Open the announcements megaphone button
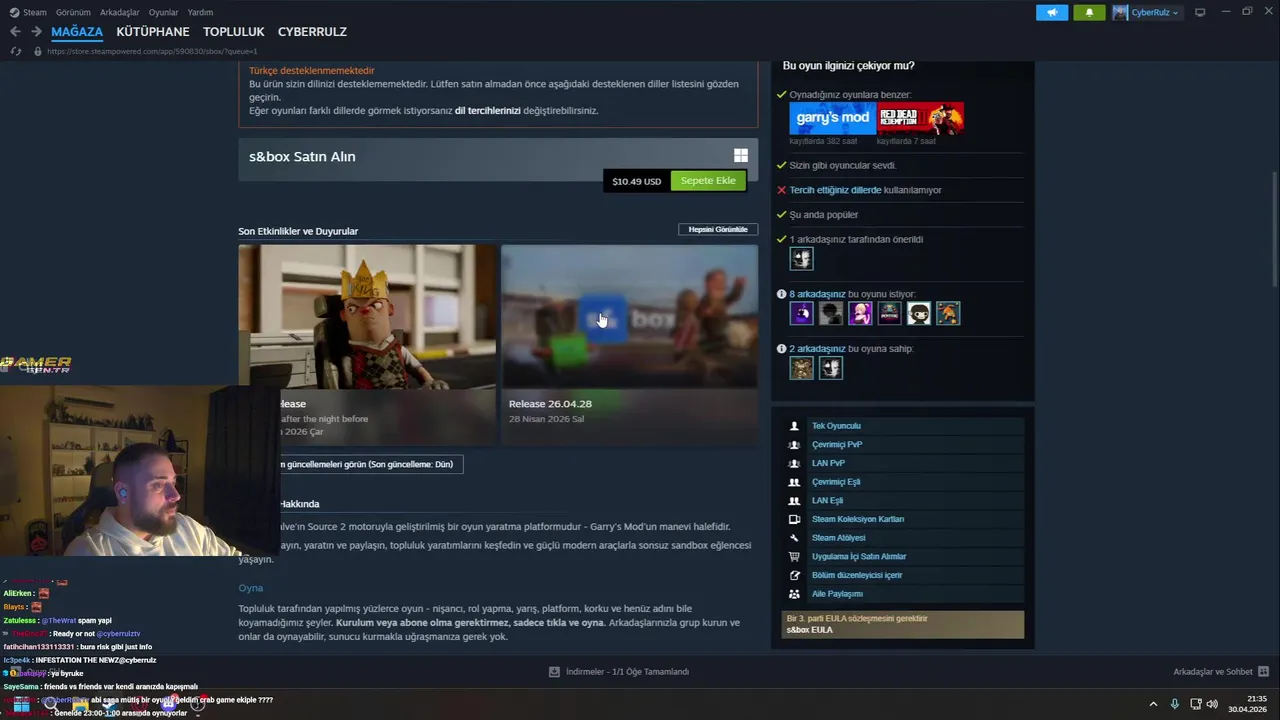The width and height of the screenshot is (1280, 720). pos(1051,12)
